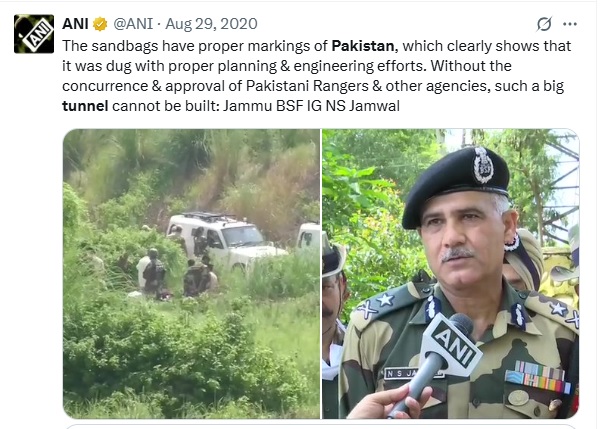The image size is (604, 429).
Task: Click the Grok explain icon on the tweet
Action: point(544,24)
